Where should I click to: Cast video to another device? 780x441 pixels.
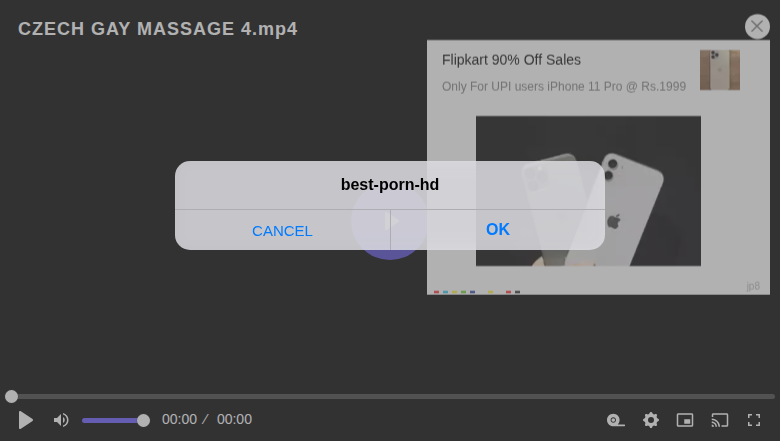720,420
